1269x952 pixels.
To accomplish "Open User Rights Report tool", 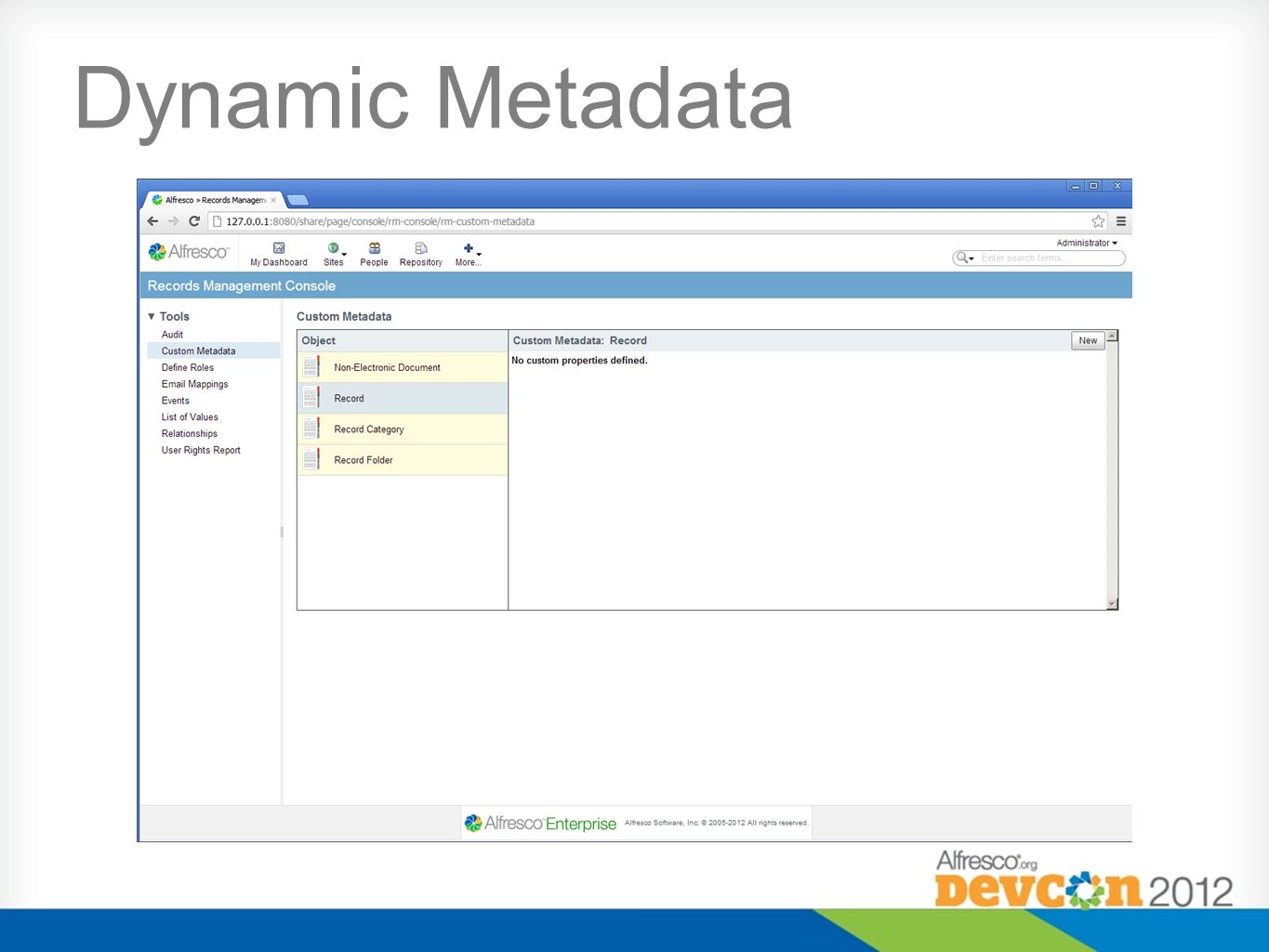I will coord(201,450).
